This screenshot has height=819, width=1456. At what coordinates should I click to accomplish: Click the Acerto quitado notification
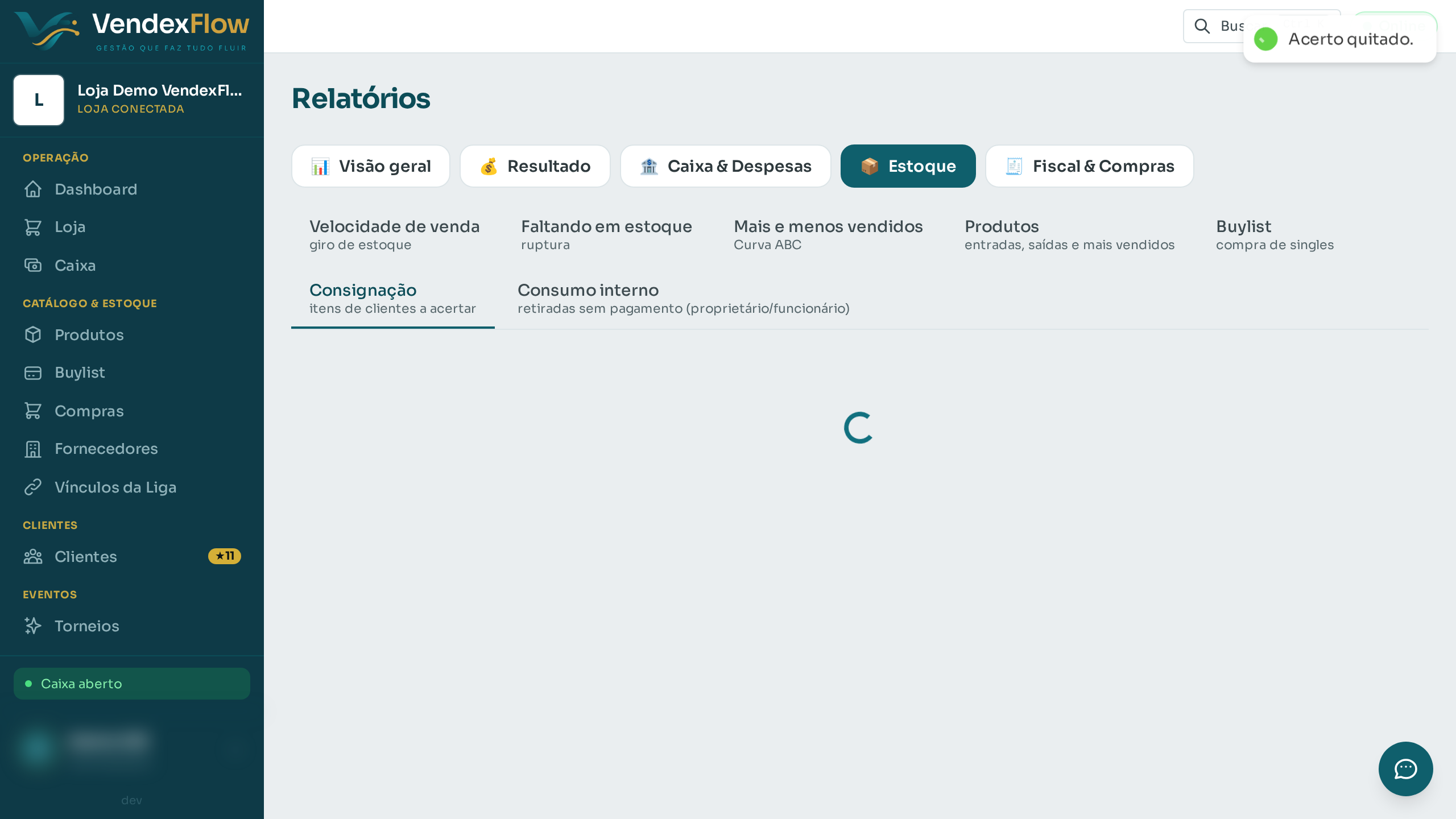click(1339, 39)
